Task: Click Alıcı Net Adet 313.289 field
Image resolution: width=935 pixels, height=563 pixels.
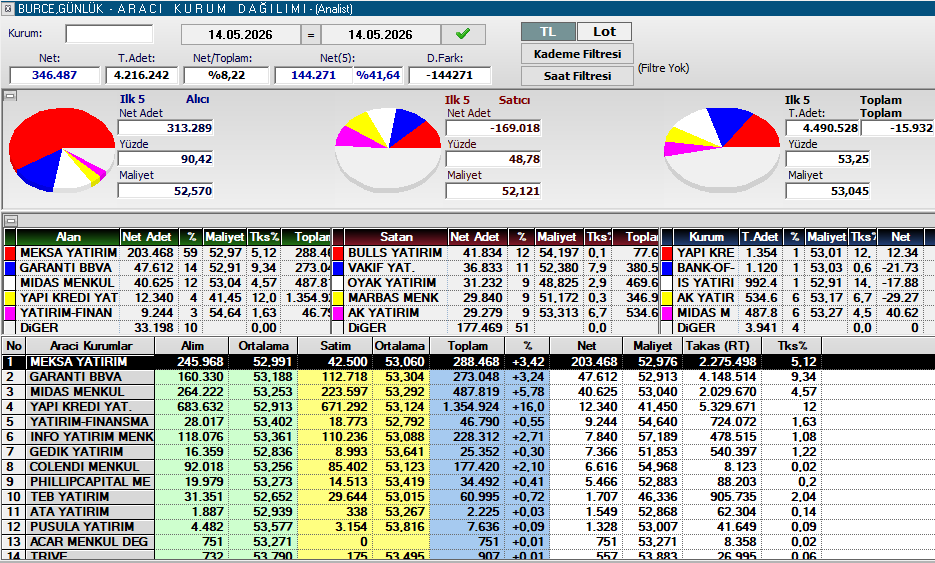Action: pos(166,128)
